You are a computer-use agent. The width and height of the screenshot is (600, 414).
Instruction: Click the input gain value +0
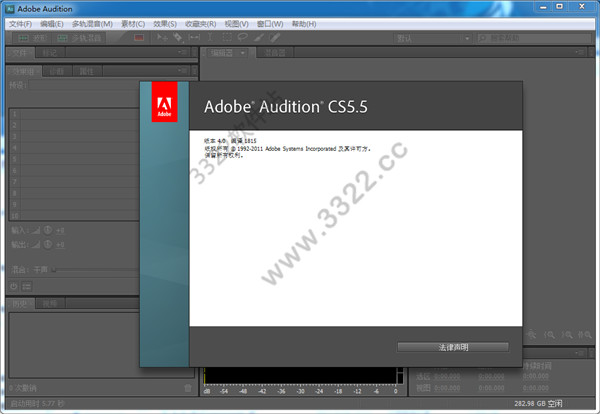coord(60,230)
